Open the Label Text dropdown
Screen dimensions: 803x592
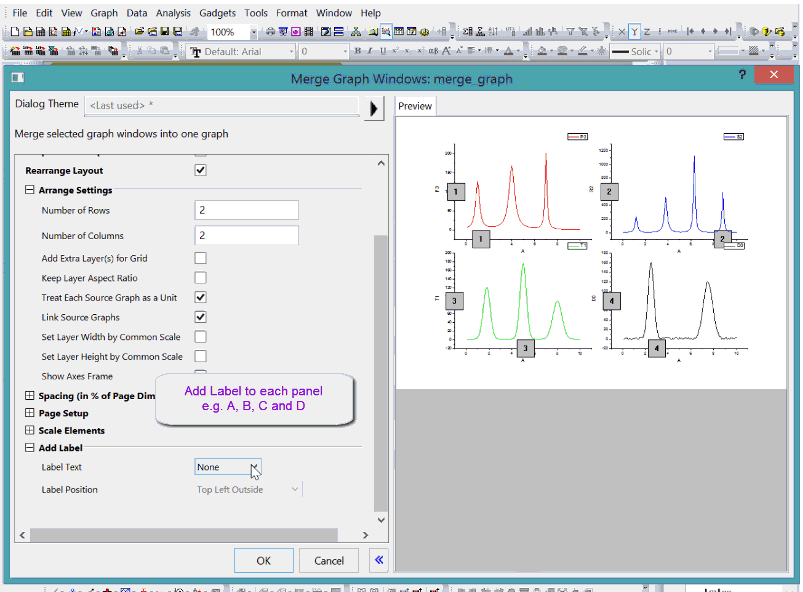coord(228,467)
